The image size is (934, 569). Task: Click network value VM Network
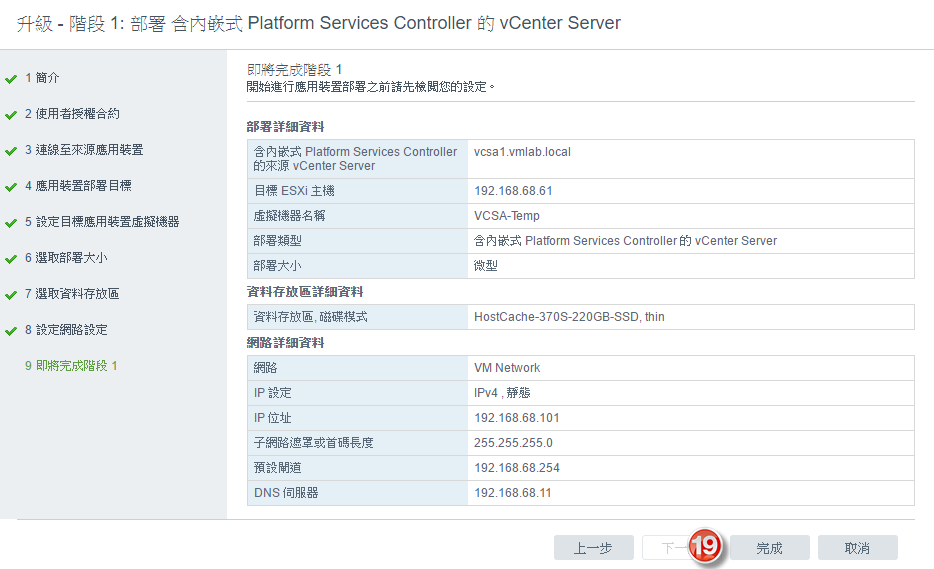pyautogui.click(x=507, y=368)
